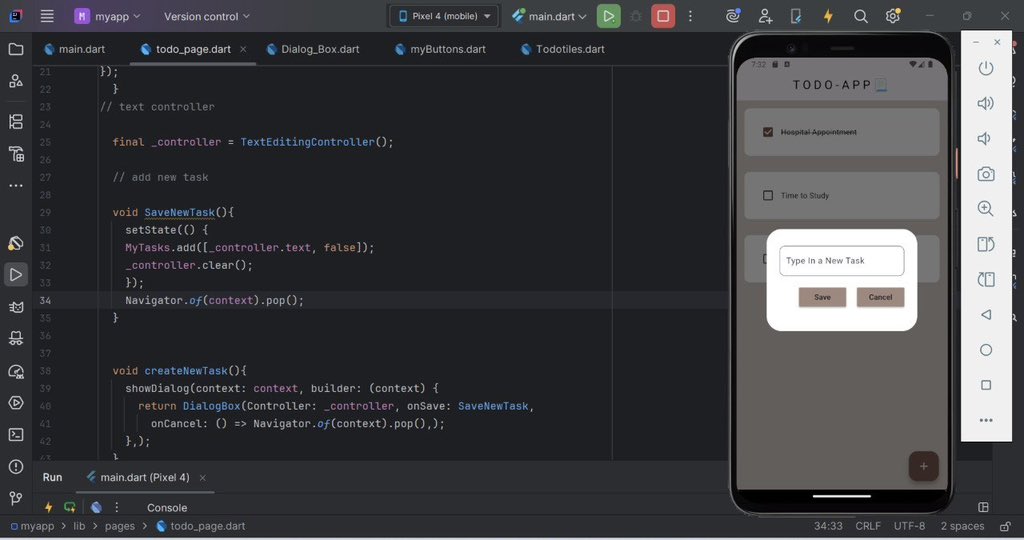Screen dimensions: 1024x540
Task: Click the add-user account icon
Action: 765,16
